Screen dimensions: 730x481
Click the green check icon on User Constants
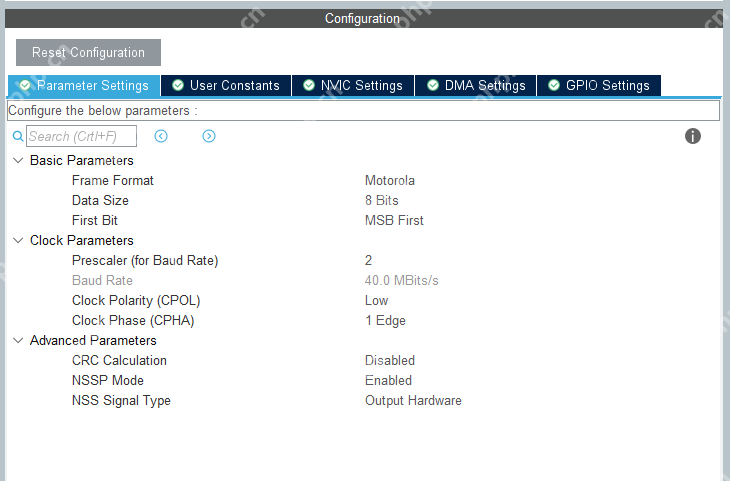178,86
